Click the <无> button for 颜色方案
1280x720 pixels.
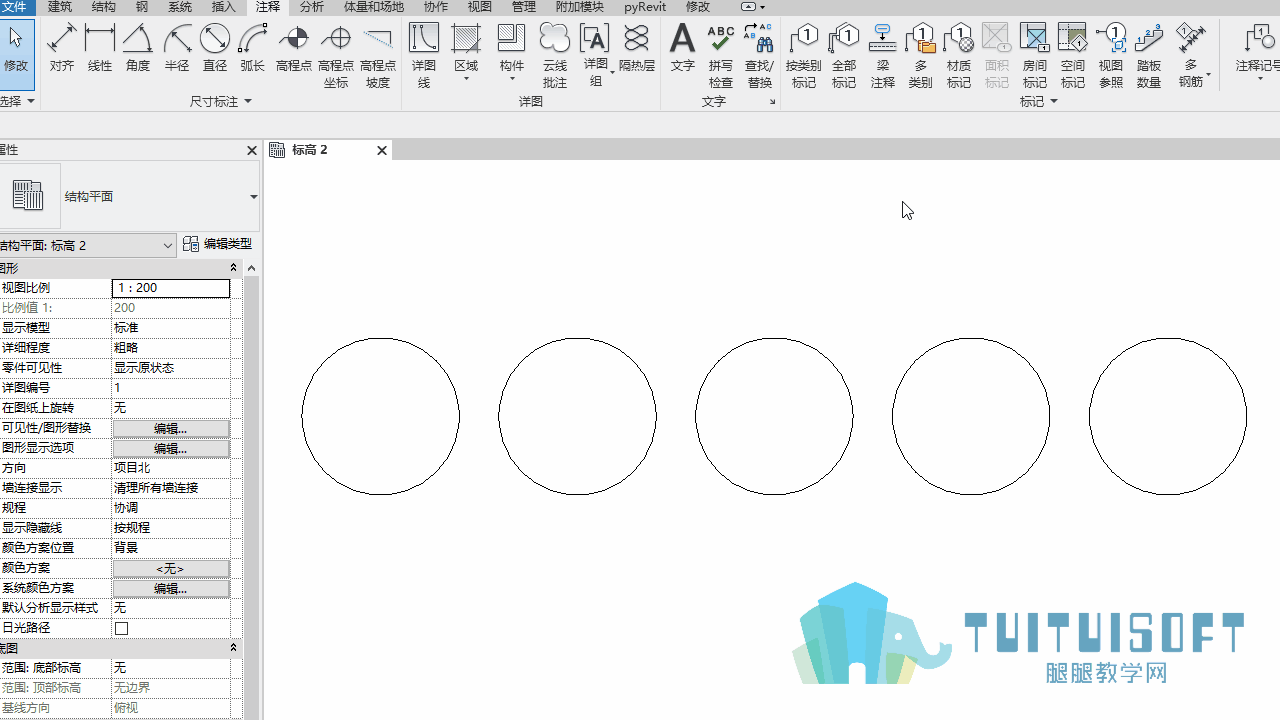[x=171, y=568]
